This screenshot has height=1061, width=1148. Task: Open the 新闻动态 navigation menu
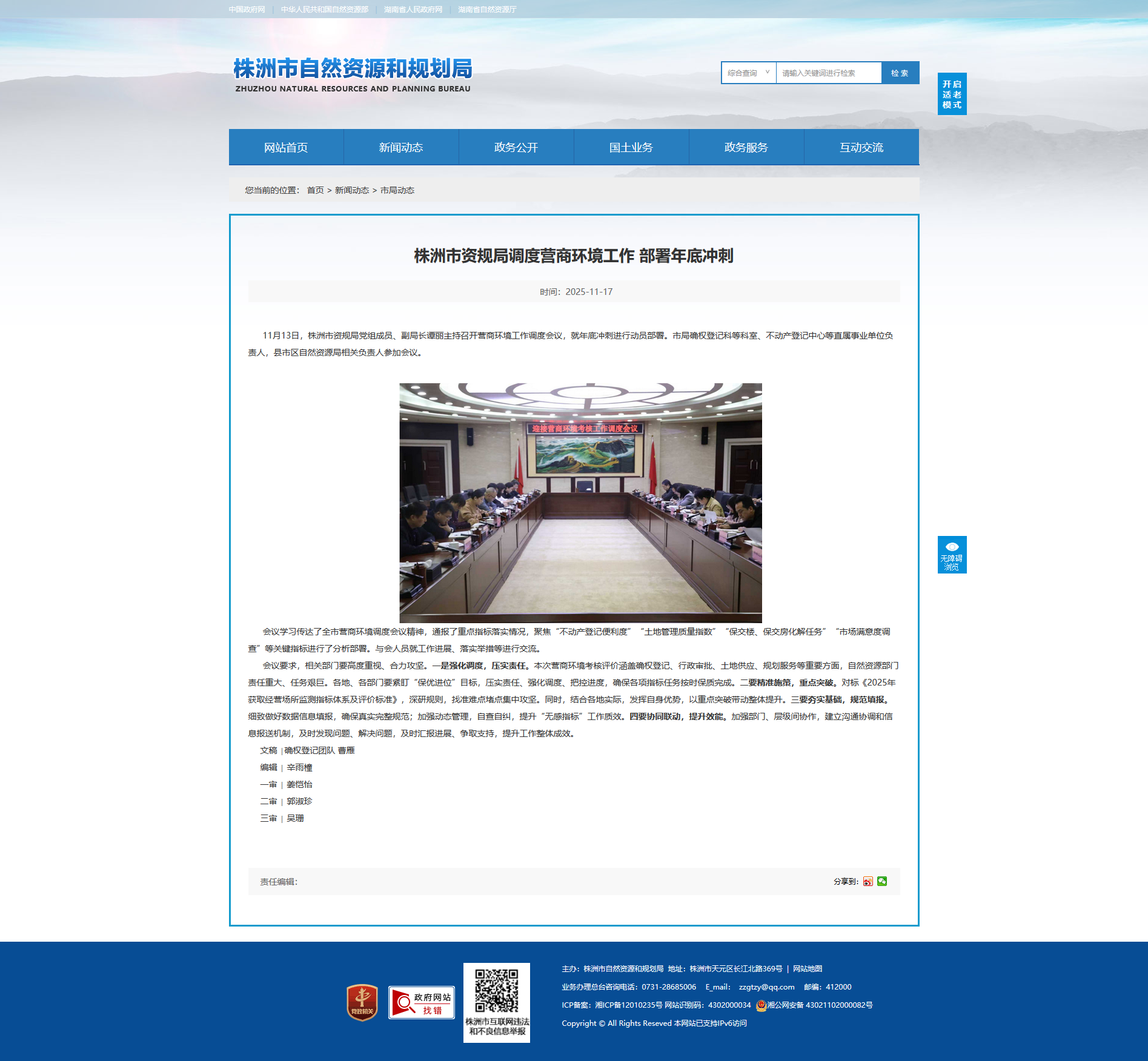point(401,147)
